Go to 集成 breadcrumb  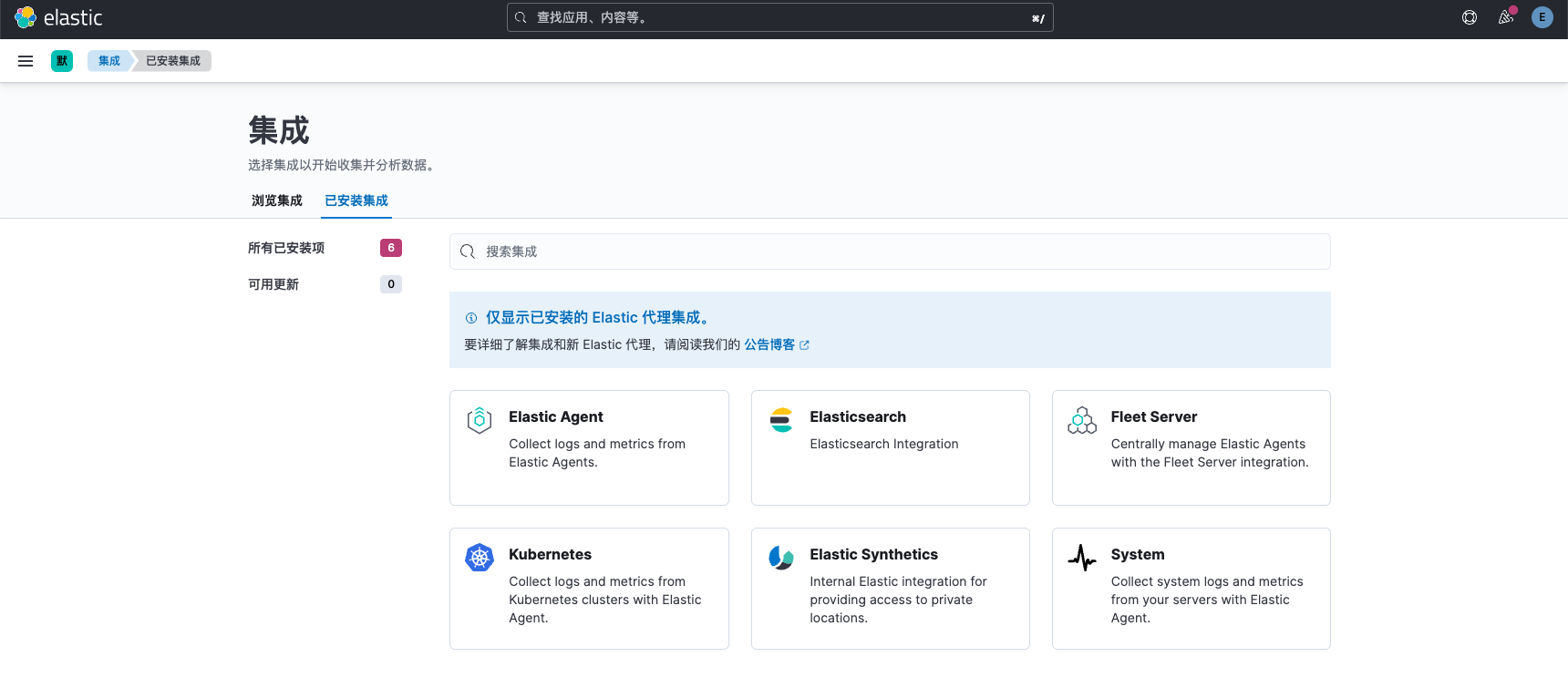click(109, 61)
